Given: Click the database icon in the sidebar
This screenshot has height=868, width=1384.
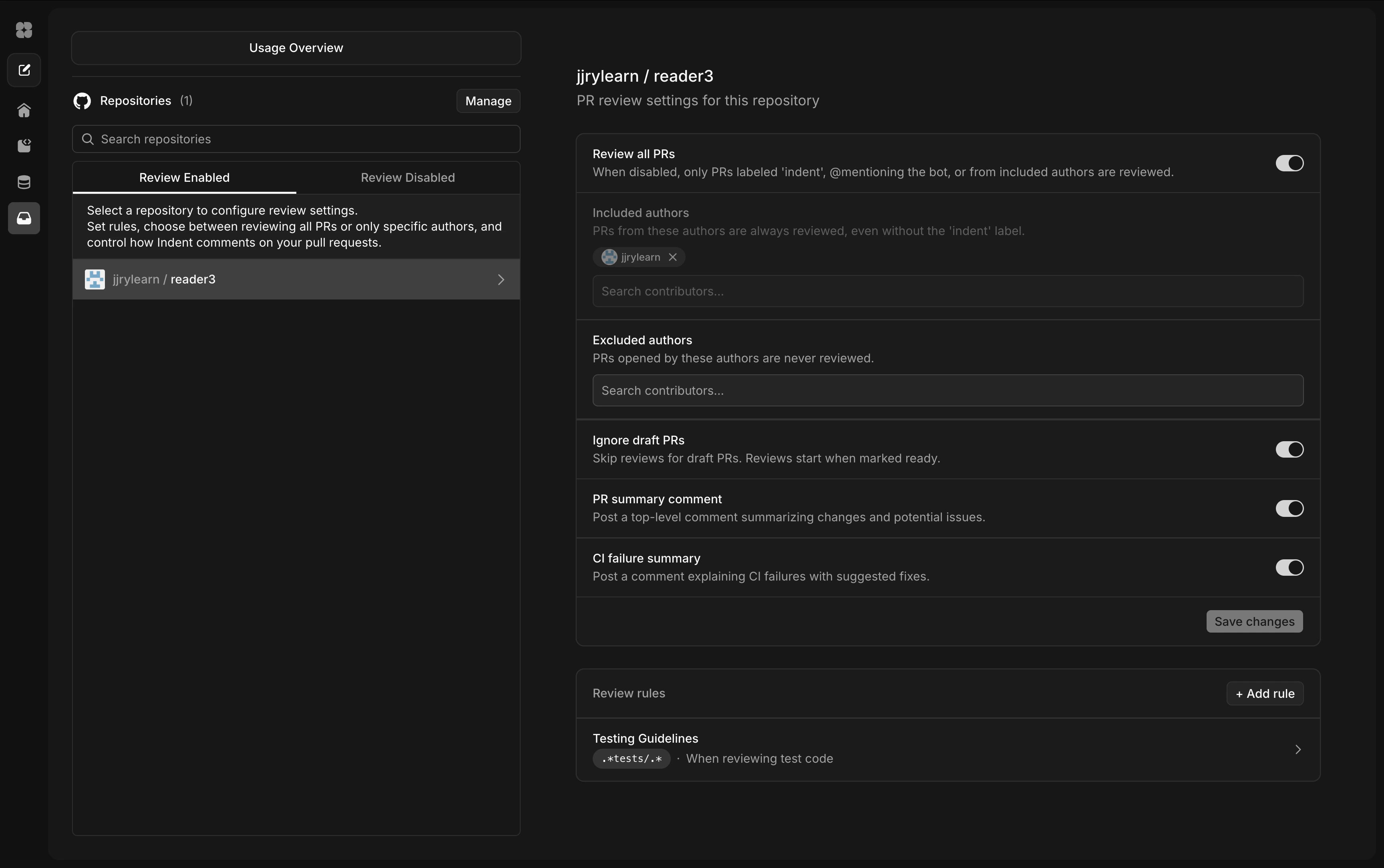Looking at the screenshot, I should click(x=24, y=182).
